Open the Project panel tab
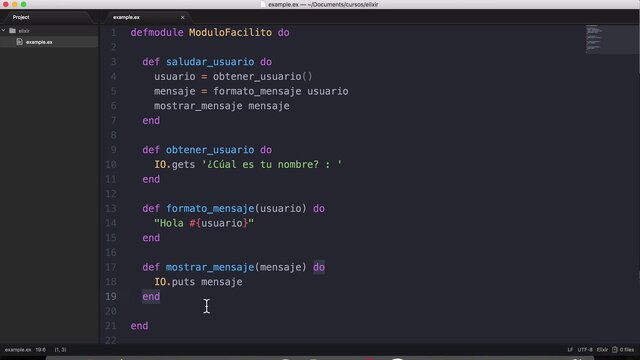Image resolution: width=640 pixels, height=360 pixels. 21,17
